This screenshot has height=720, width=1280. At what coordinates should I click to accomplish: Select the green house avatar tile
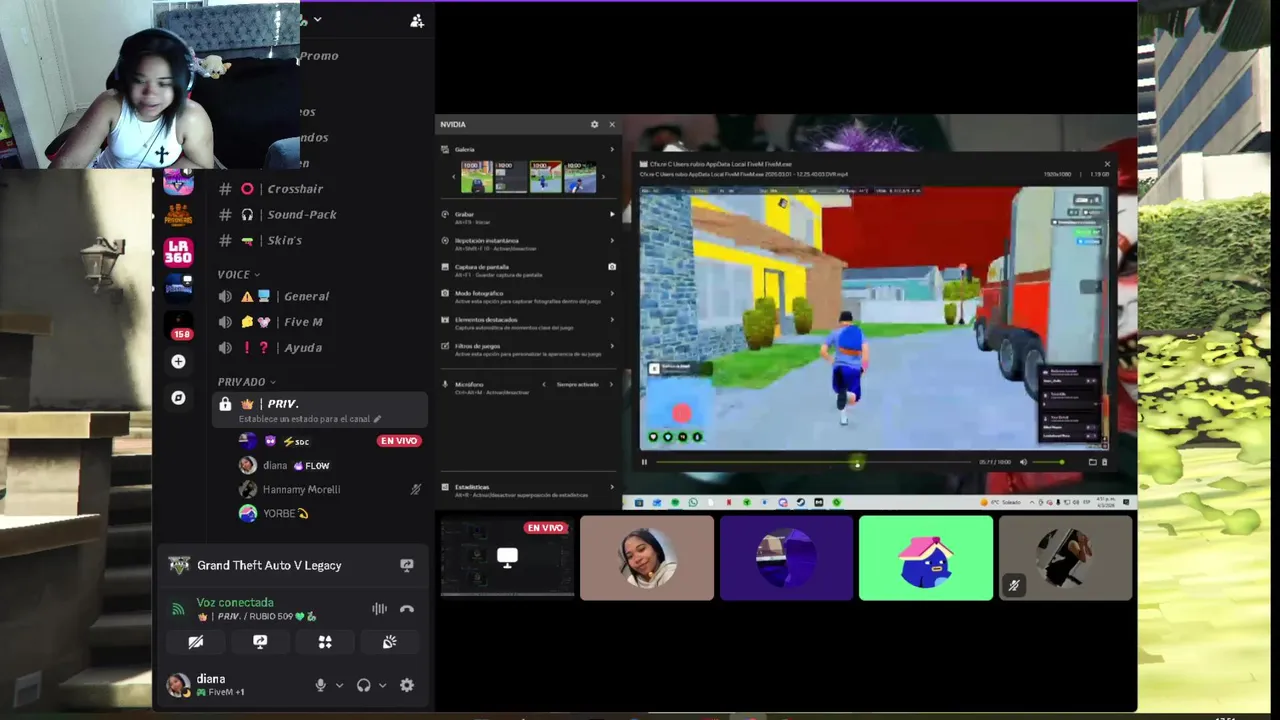(926, 558)
